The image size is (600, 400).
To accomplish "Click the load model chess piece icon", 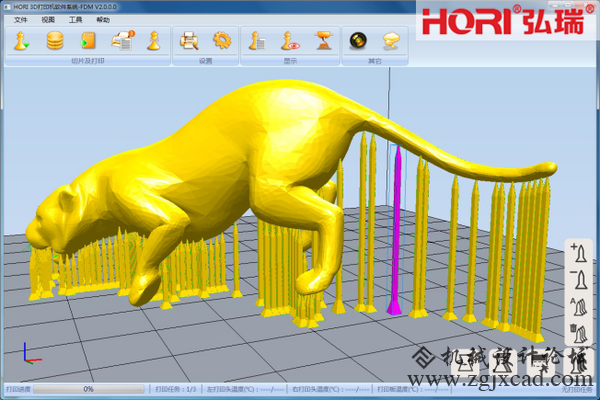I will 21,41.
